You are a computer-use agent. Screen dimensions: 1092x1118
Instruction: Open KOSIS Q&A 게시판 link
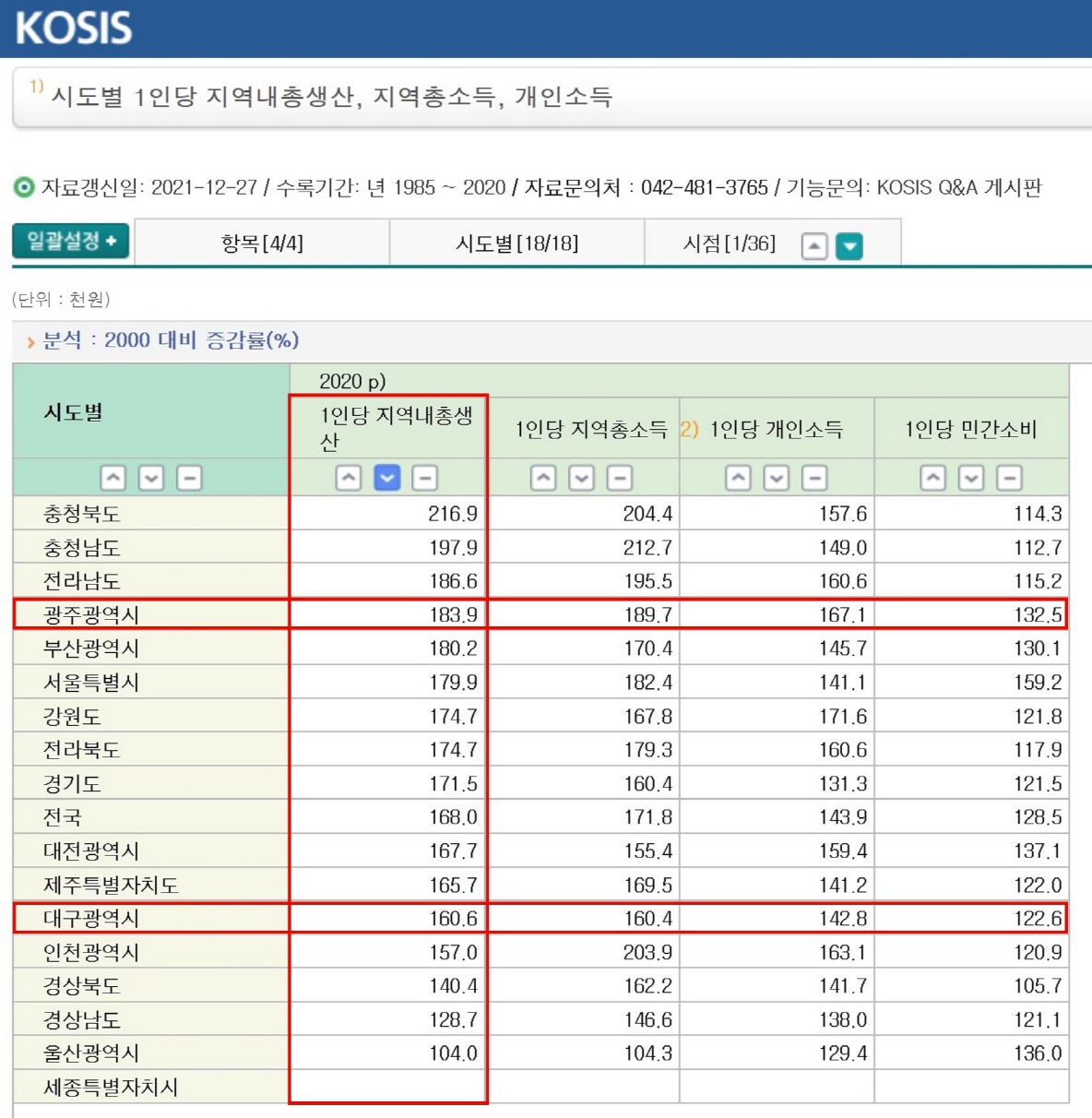point(959,187)
